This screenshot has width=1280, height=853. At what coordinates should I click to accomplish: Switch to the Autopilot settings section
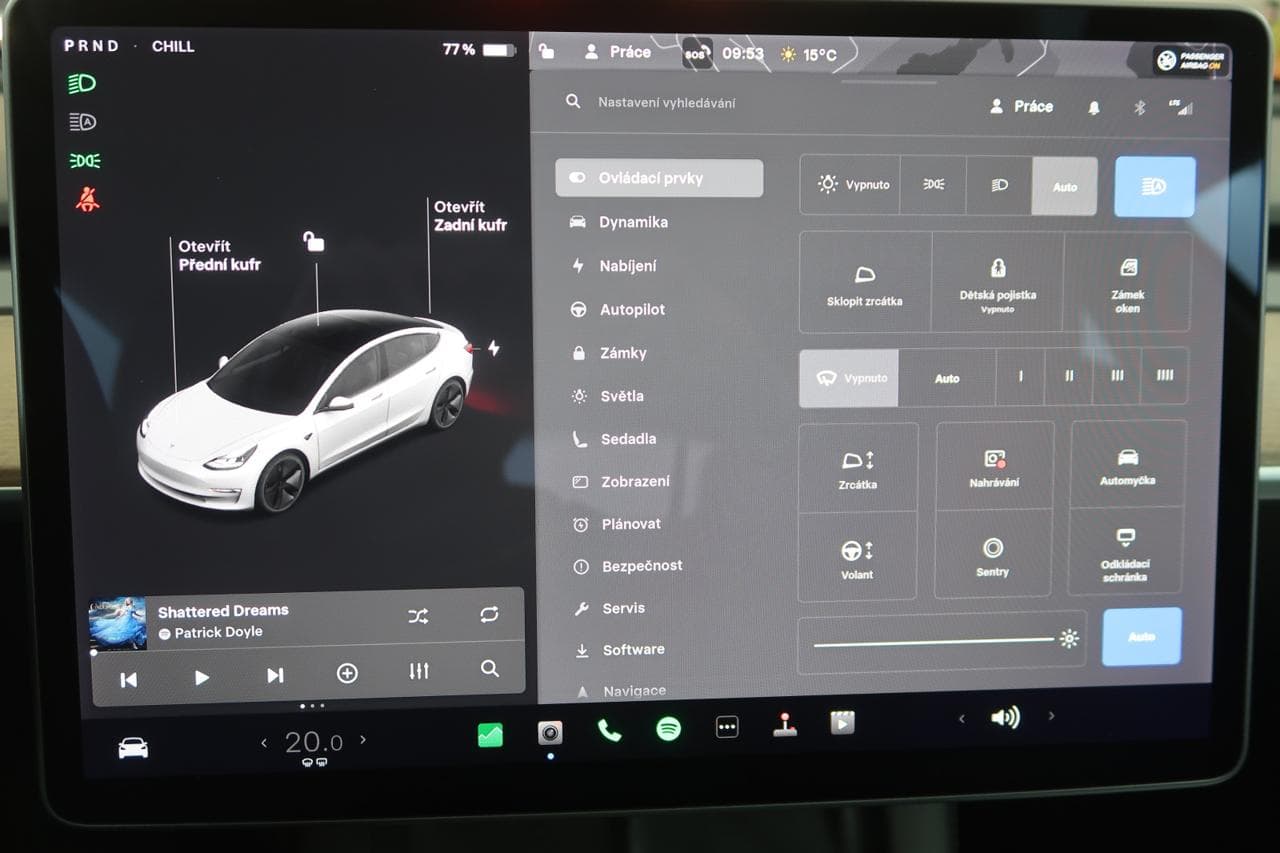pyautogui.click(x=631, y=309)
